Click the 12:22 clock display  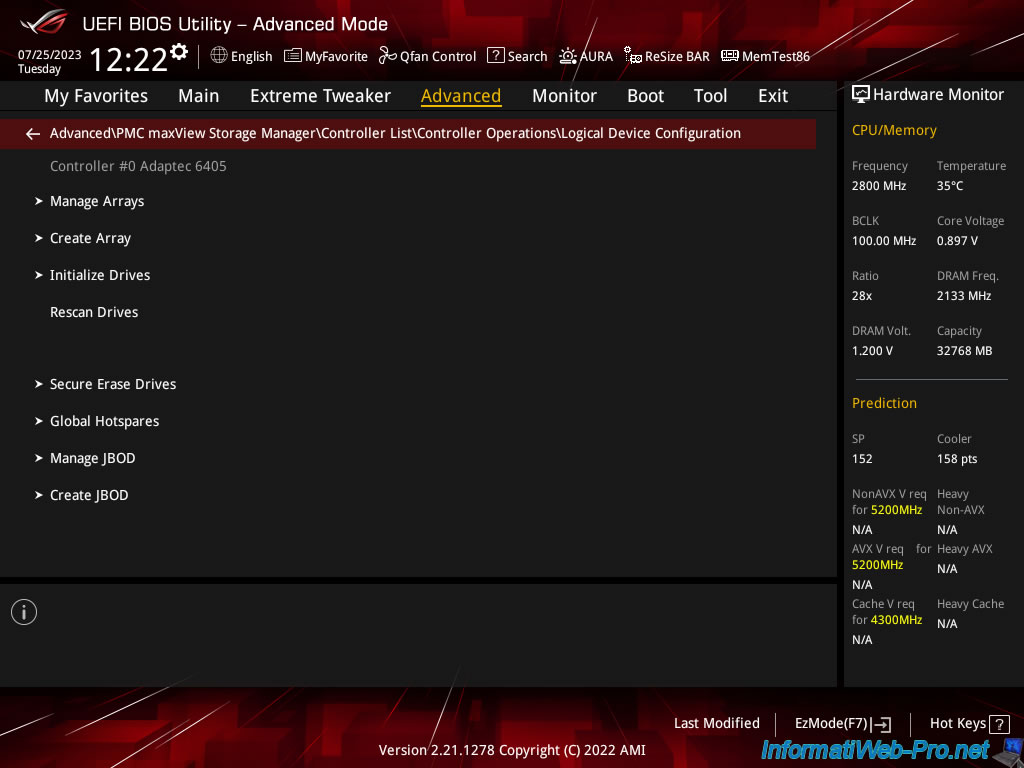tap(129, 59)
